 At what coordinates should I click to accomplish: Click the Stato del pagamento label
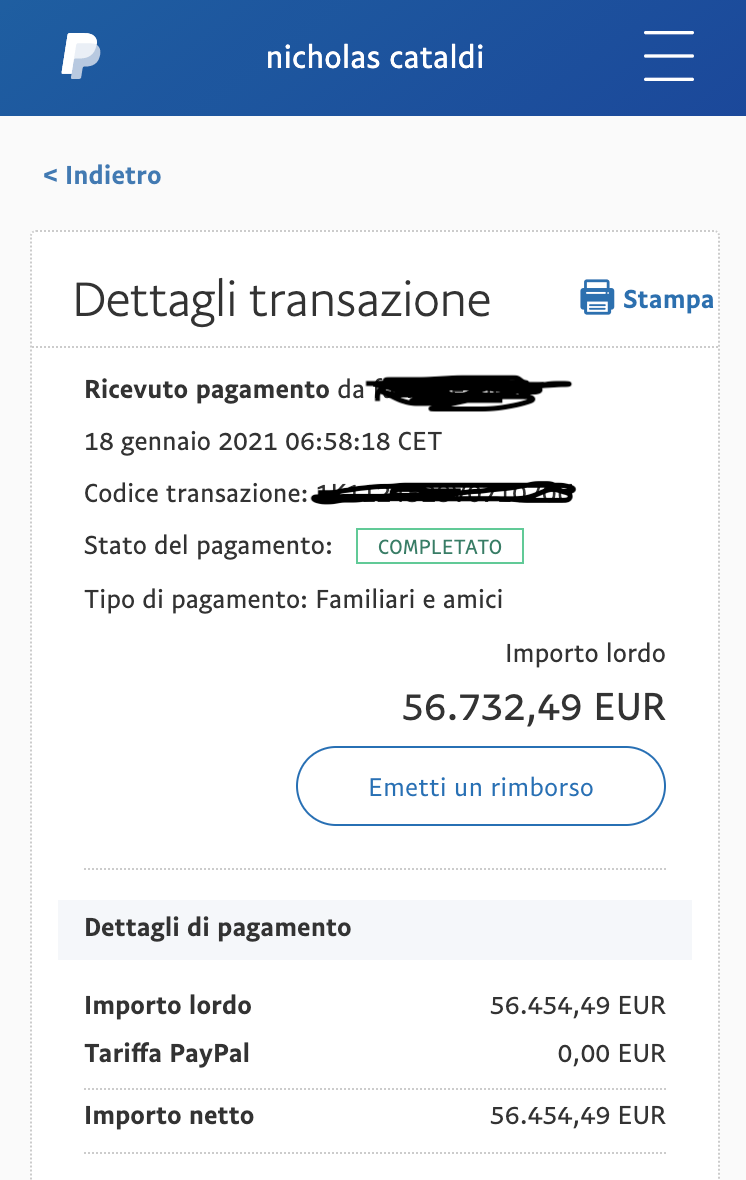(x=208, y=547)
